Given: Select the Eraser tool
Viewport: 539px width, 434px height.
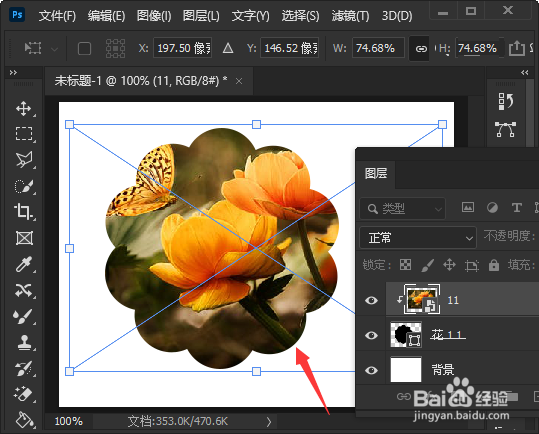Looking at the screenshot, I should [23, 394].
